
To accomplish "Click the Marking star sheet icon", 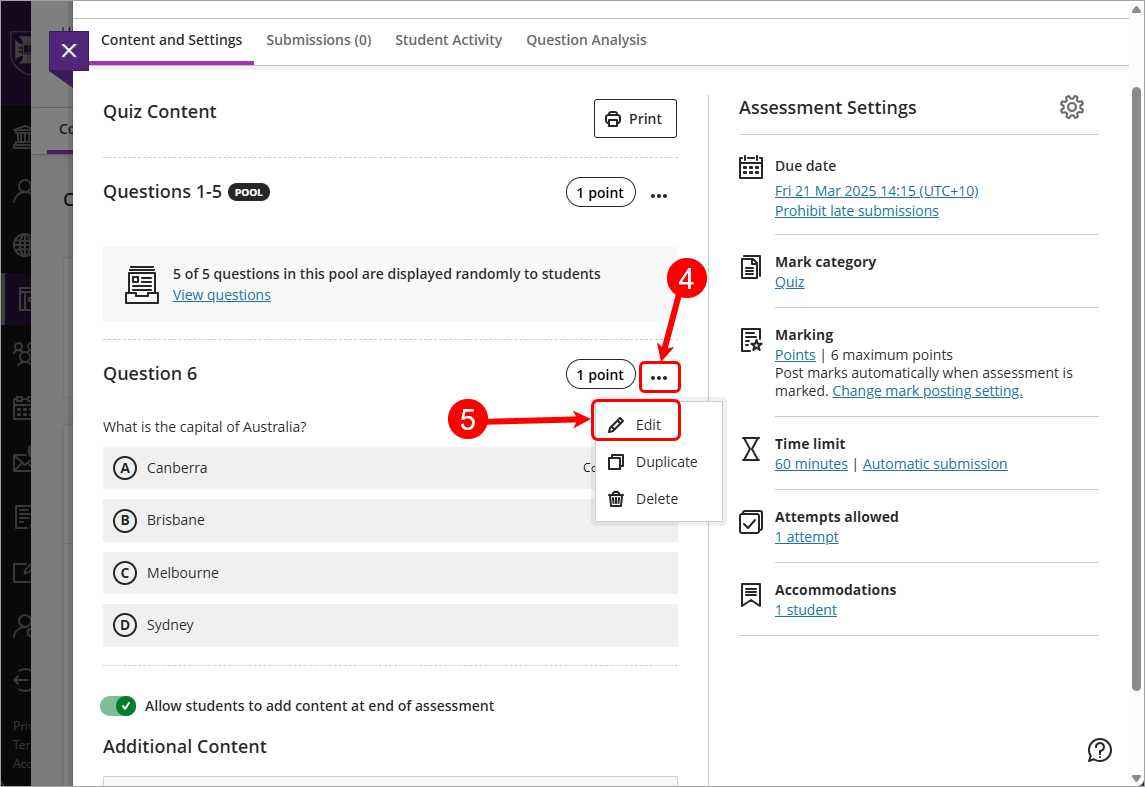I will point(751,340).
